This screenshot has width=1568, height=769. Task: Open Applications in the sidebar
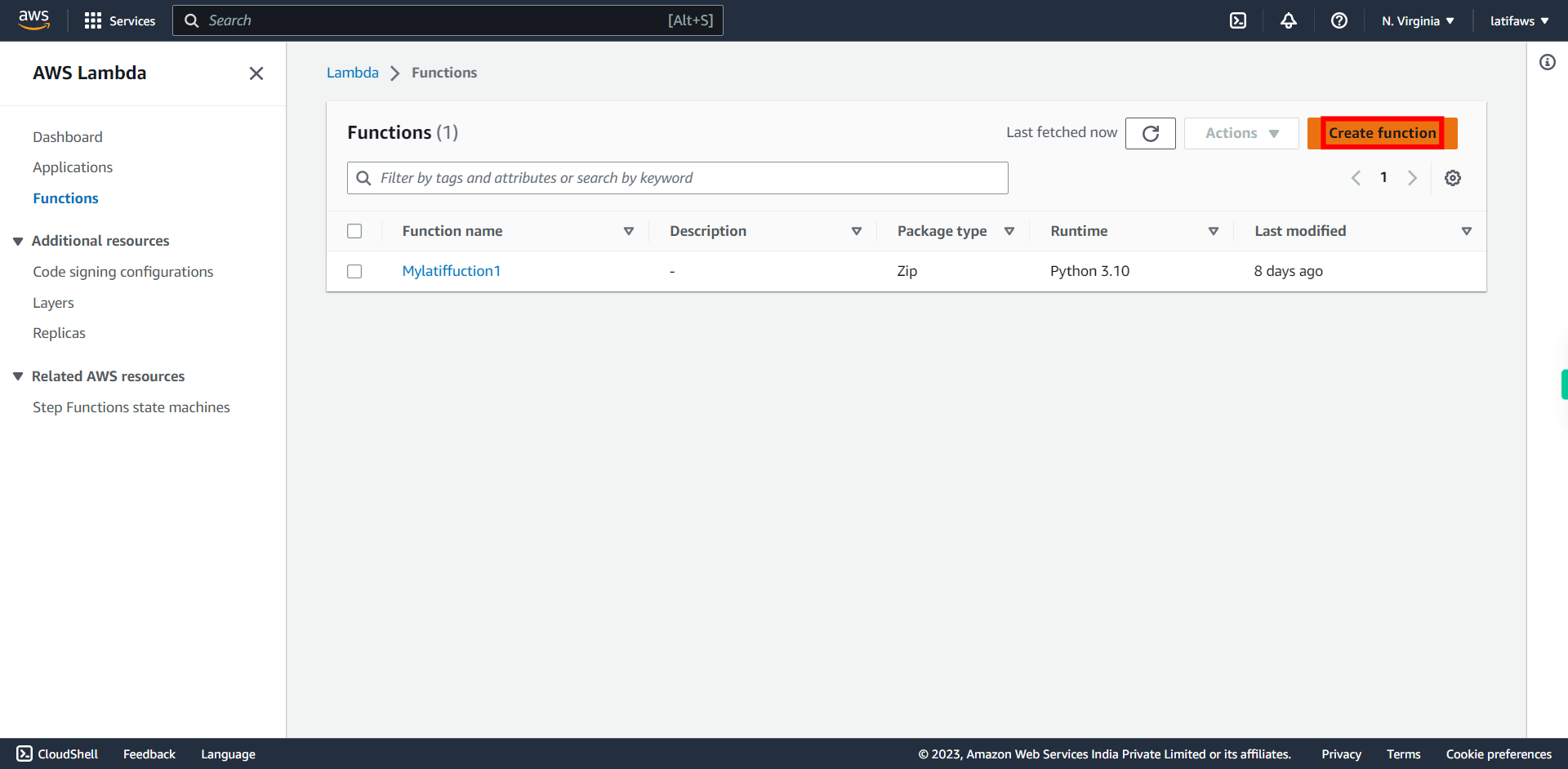tap(73, 167)
